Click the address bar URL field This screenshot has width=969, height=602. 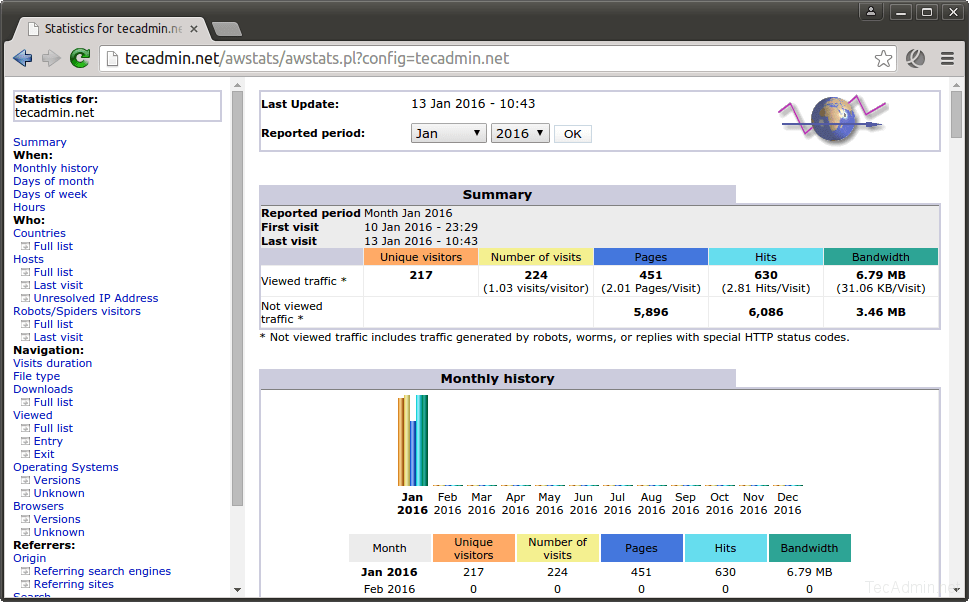coord(400,58)
